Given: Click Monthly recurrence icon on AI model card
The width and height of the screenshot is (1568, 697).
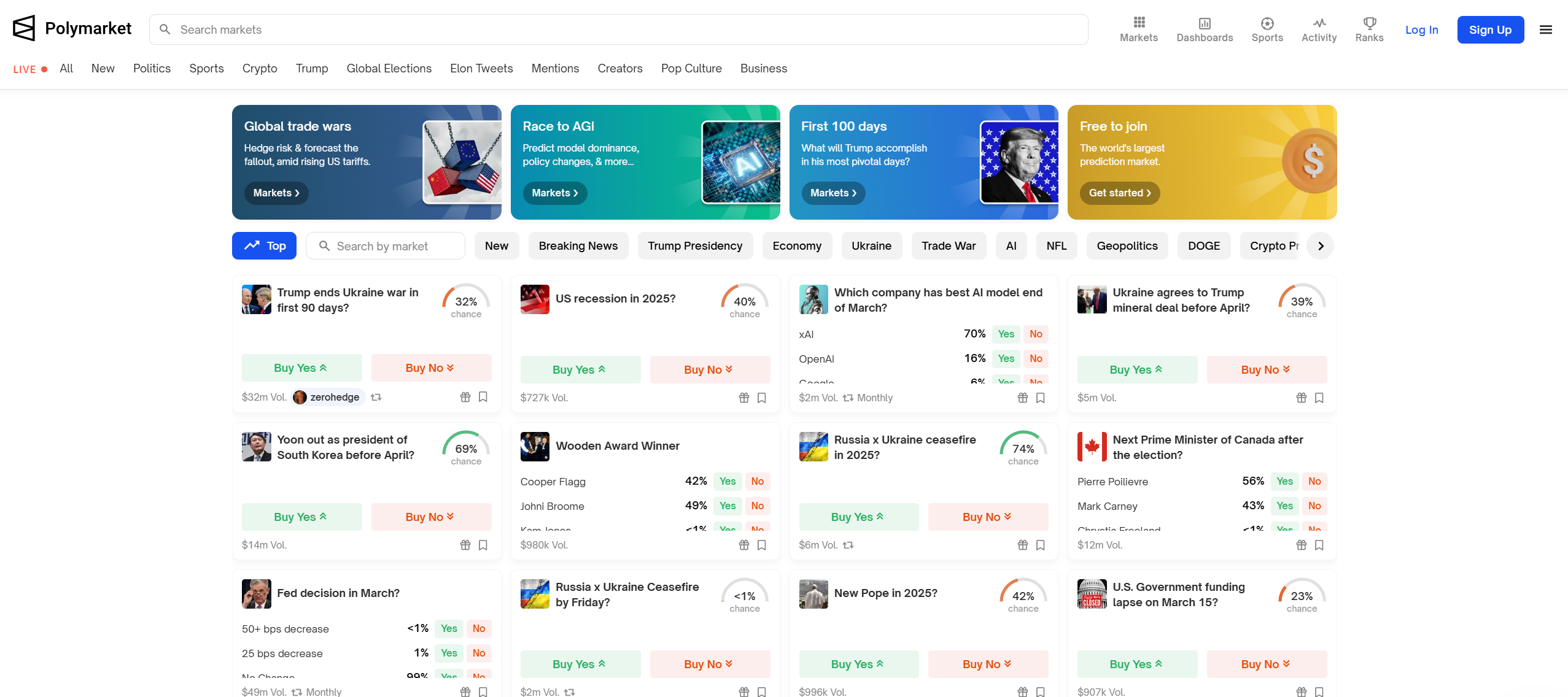Looking at the screenshot, I should tap(848, 398).
